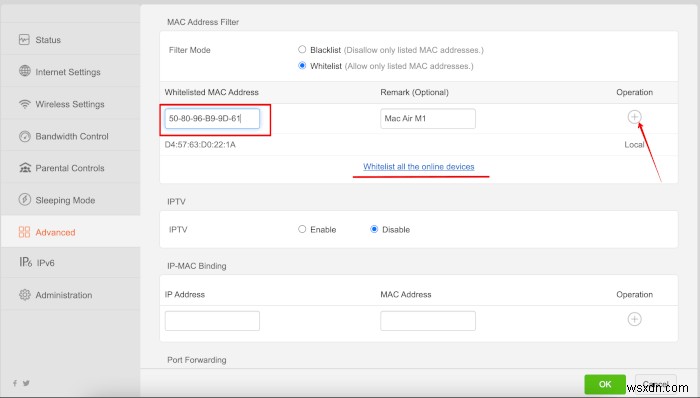Select the D4:57:63:D0:22:1A MAC entry
Image resolution: width=700 pixels, height=398 pixels.
tap(200, 145)
